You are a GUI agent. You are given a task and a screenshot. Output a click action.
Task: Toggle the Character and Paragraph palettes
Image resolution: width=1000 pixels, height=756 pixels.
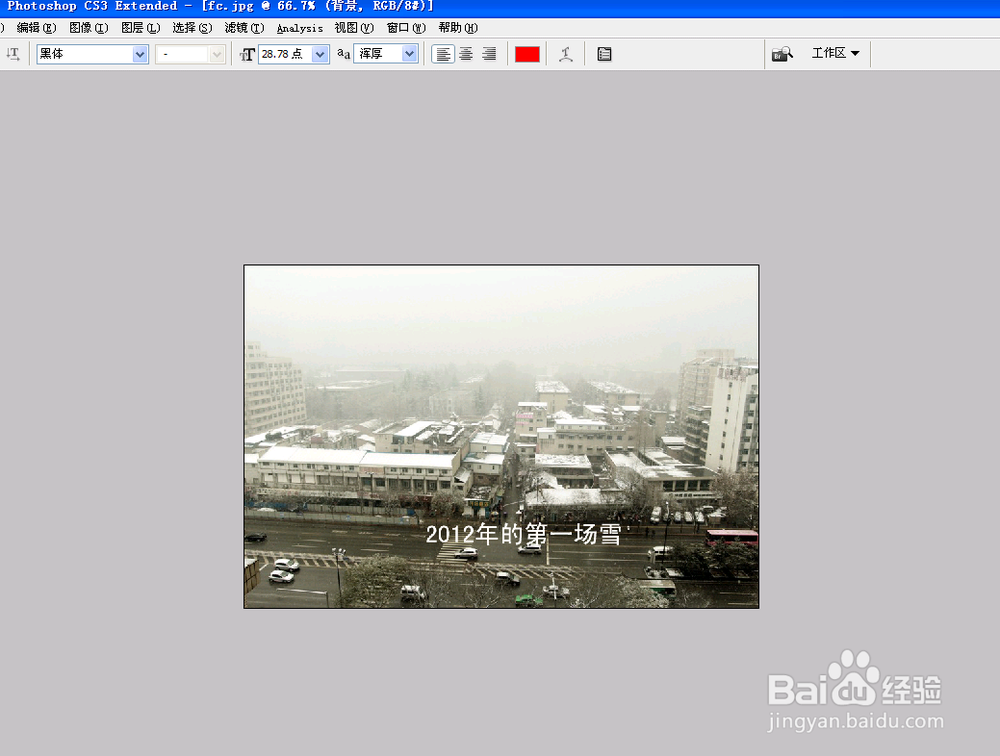pos(605,54)
